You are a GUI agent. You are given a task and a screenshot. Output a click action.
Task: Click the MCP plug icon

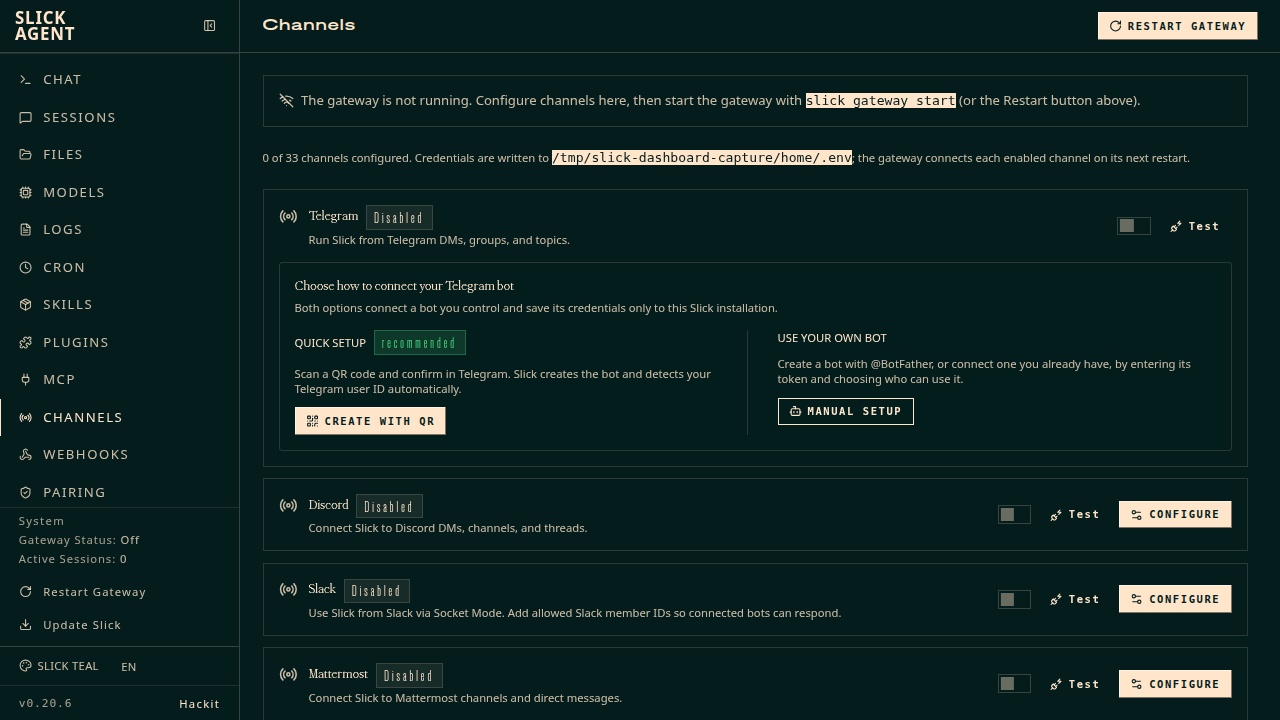(26, 380)
